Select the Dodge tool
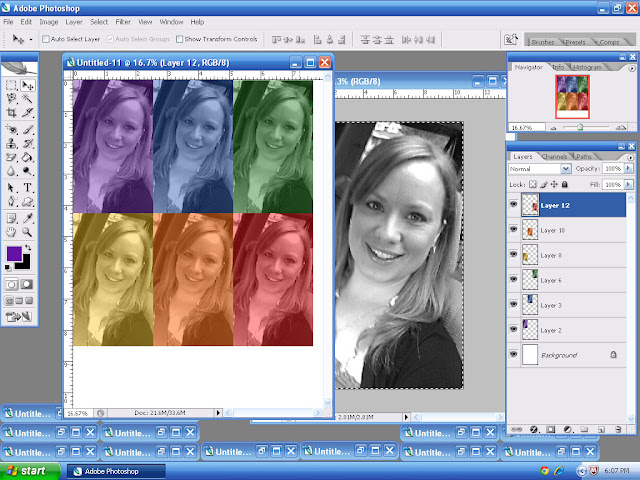The height and width of the screenshot is (480, 640). tap(27, 171)
